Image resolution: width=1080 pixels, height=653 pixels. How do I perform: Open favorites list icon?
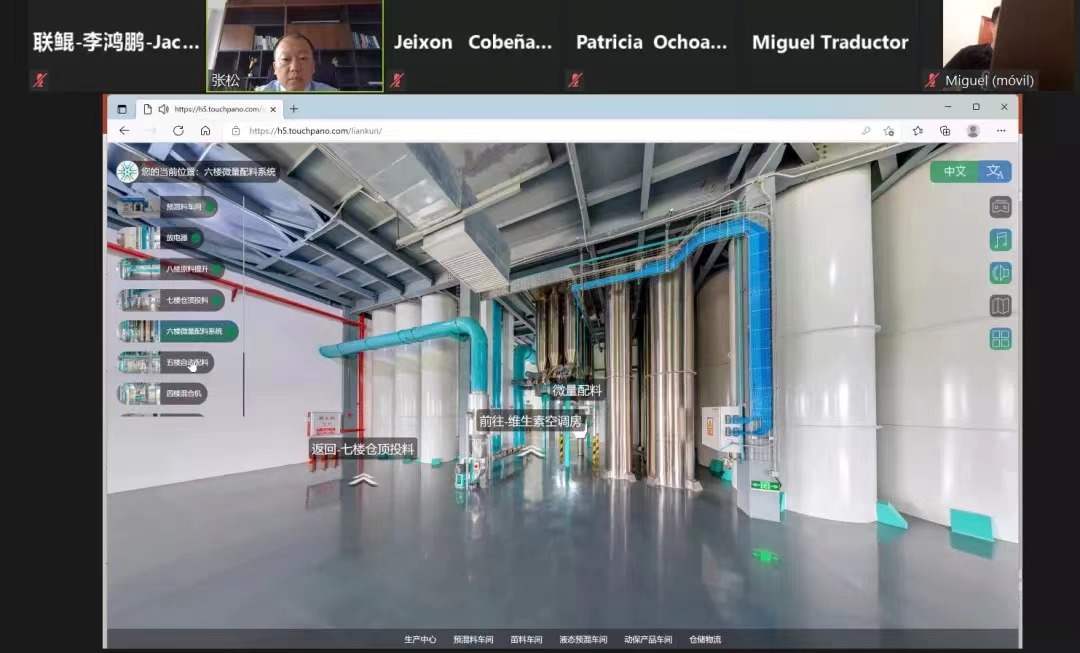coord(917,131)
